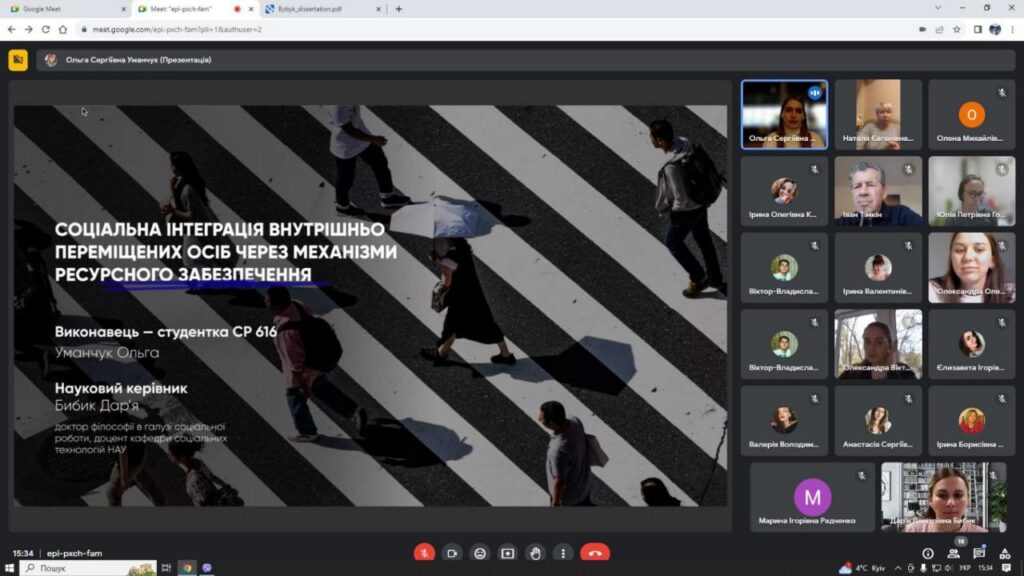Open the Activities panel

(x=1004, y=553)
